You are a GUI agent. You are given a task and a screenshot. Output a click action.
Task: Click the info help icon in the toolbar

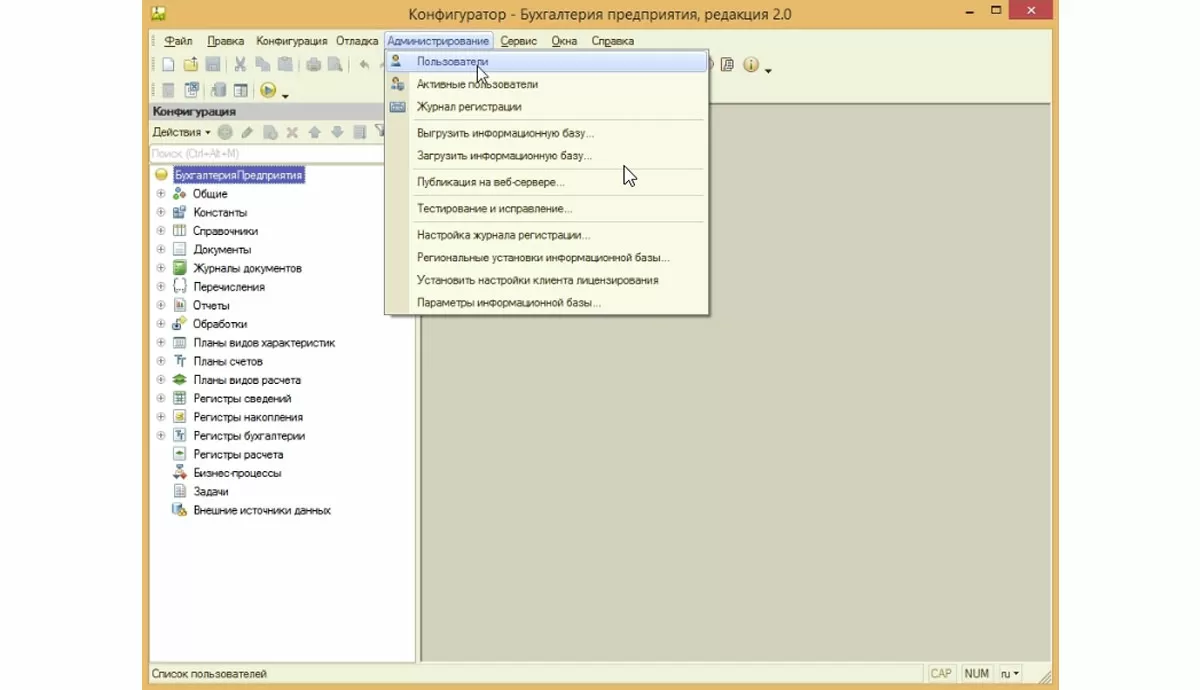tap(750, 65)
